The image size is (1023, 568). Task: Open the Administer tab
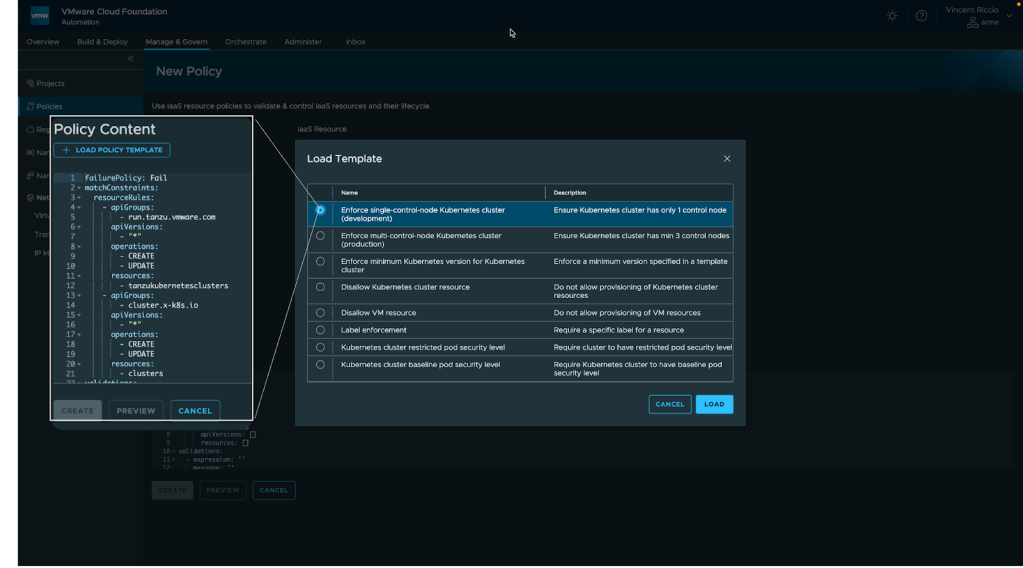(x=303, y=42)
